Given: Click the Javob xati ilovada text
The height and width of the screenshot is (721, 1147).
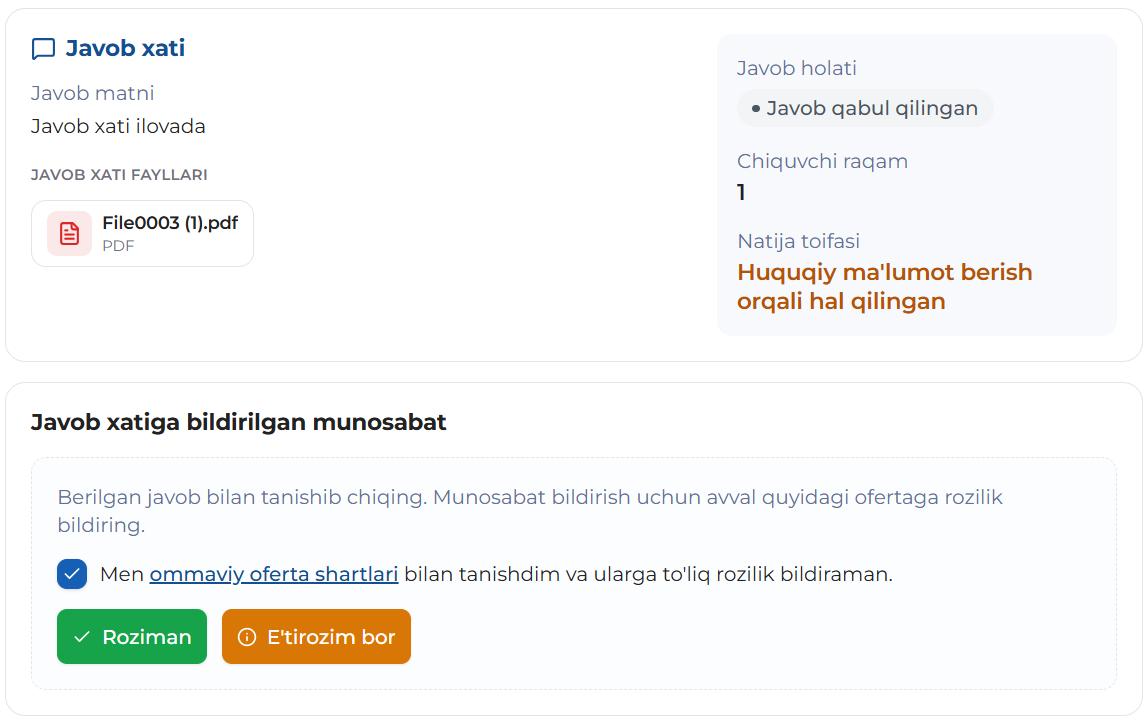Looking at the screenshot, I should pyautogui.click(x=118, y=127).
